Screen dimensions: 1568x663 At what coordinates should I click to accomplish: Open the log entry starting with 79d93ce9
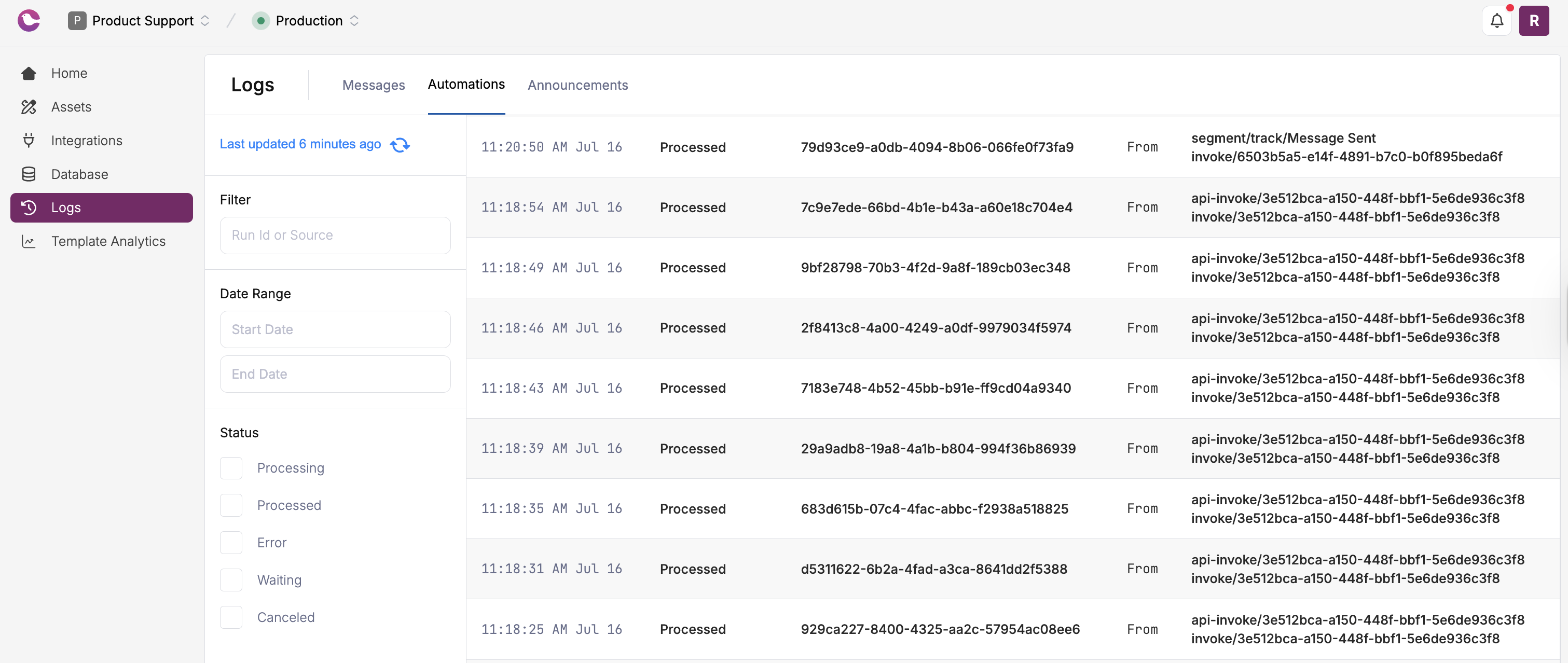(x=938, y=147)
